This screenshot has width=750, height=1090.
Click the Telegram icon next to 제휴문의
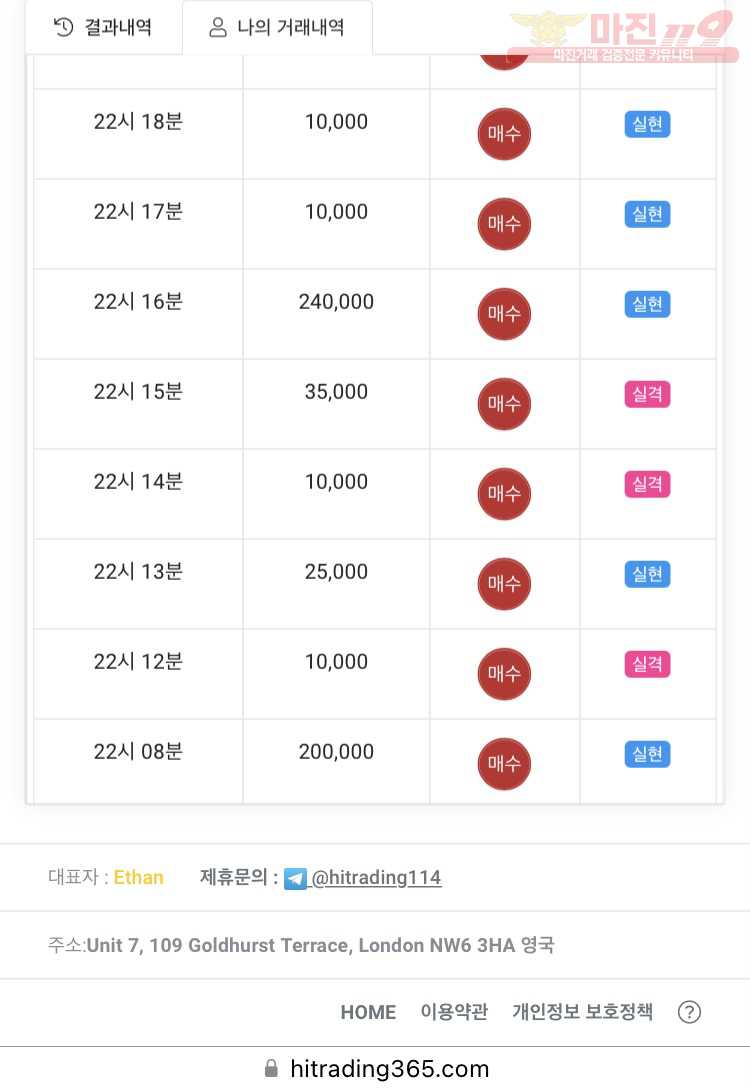click(295, 879)
